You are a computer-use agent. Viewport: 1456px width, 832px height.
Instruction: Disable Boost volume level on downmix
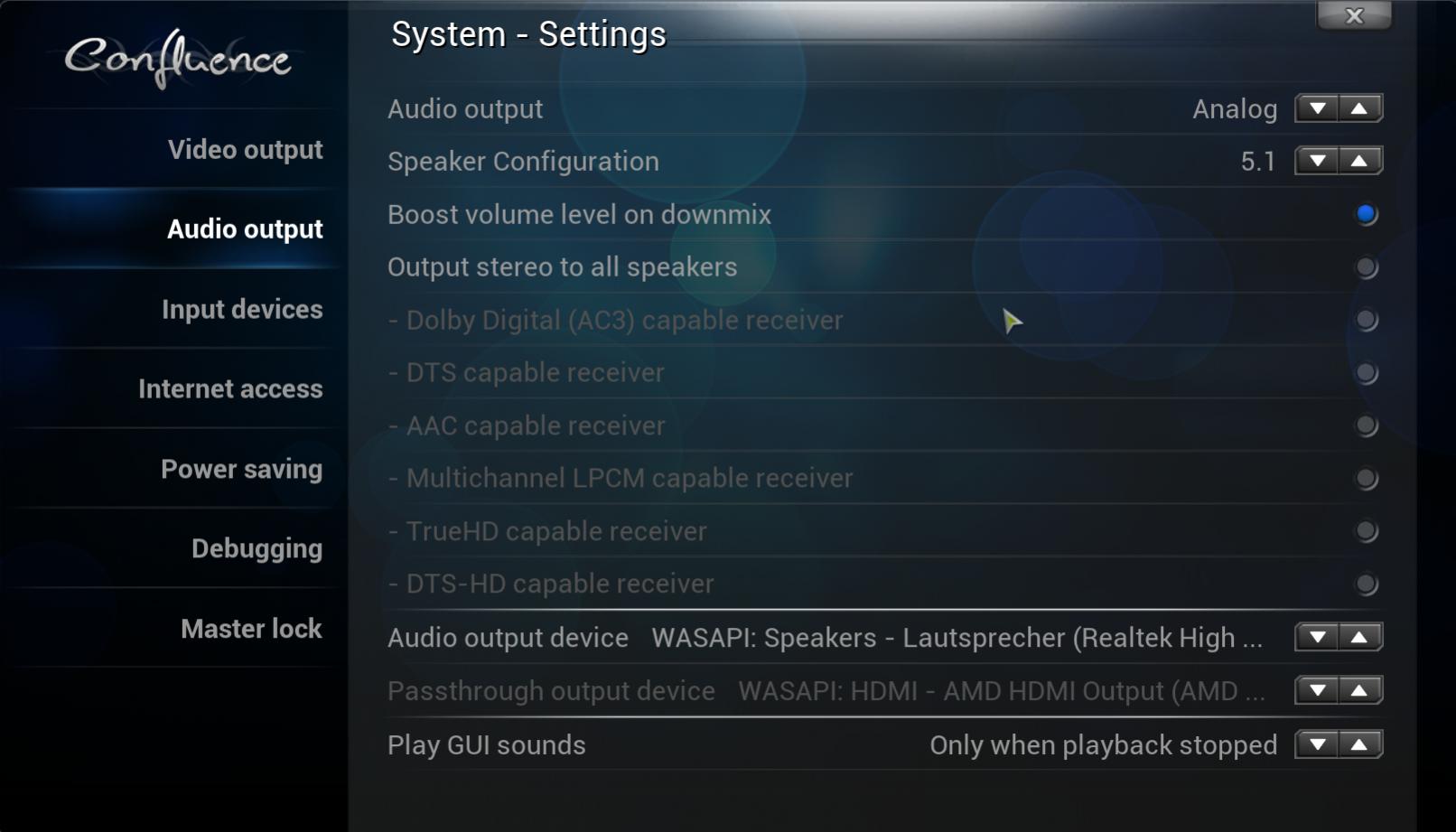(x=1366, y=214)
